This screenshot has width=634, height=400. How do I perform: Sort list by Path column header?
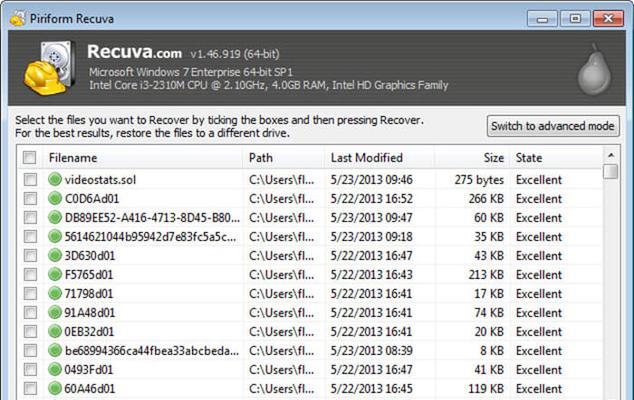point(283,158)
